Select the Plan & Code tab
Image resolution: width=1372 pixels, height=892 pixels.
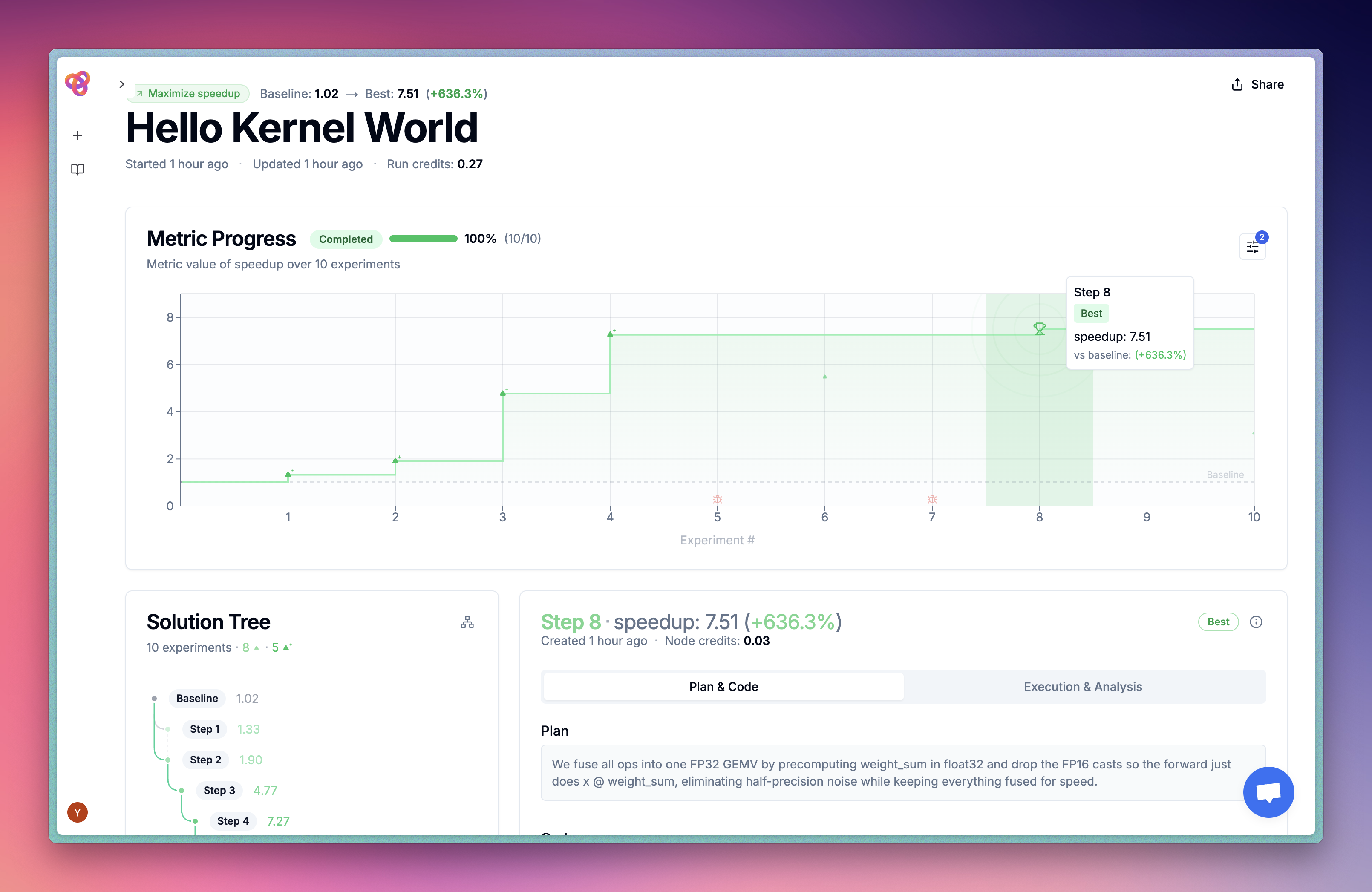point(723,686)
